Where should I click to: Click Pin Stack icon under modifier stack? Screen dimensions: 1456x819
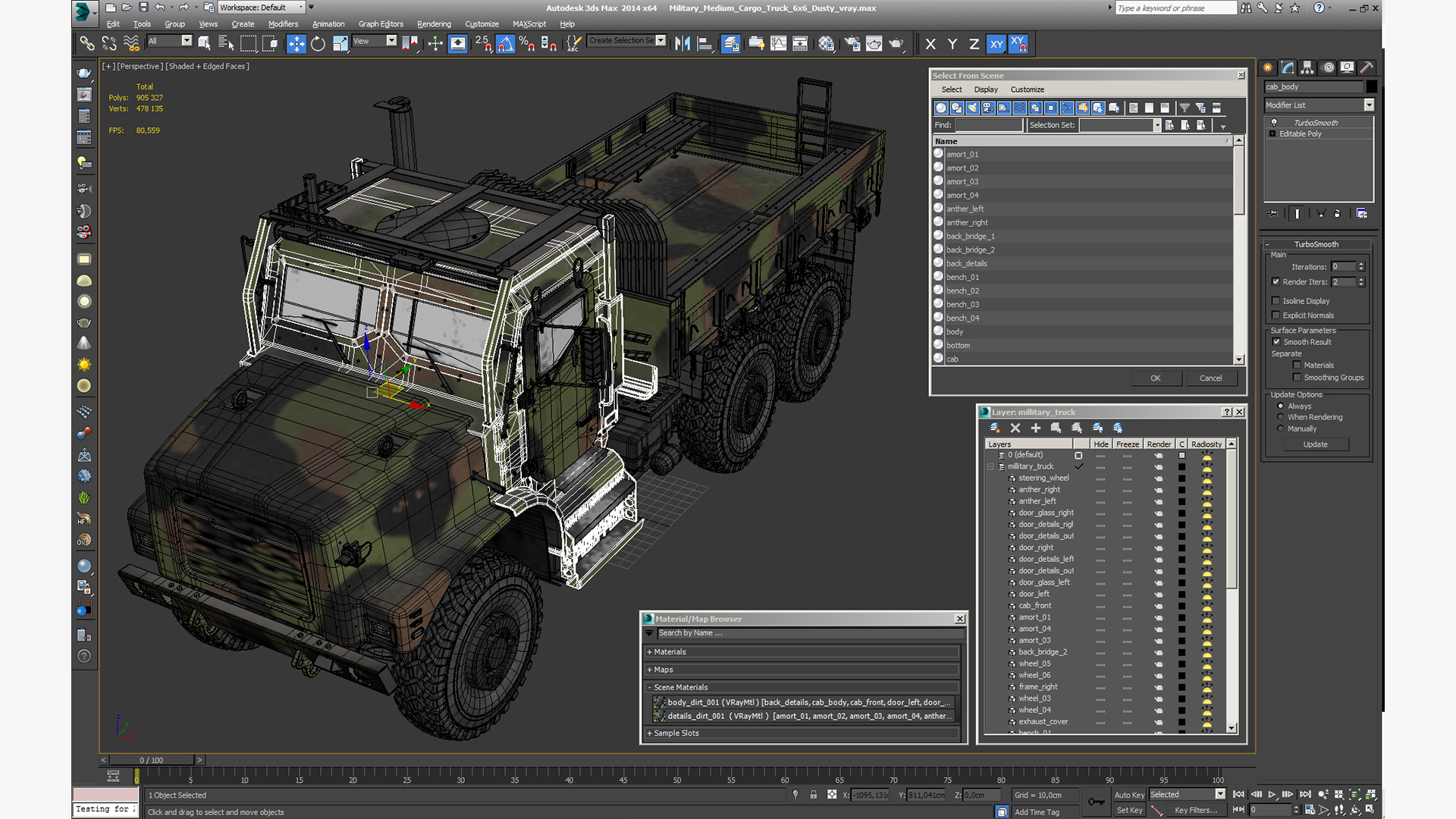(1273, 214)
